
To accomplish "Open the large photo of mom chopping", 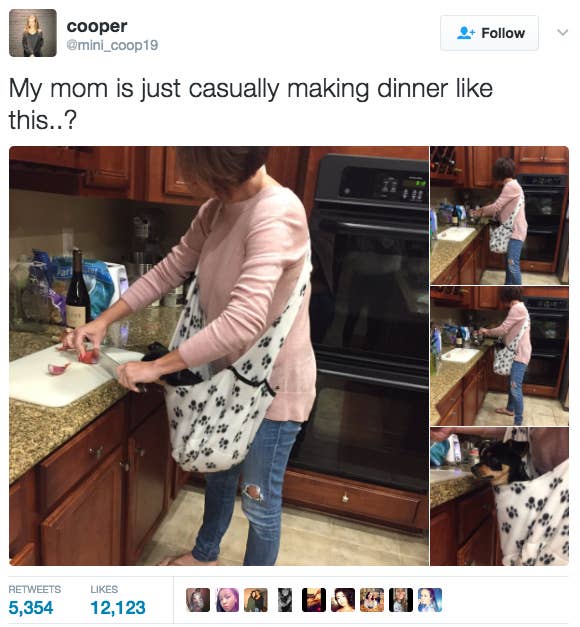I will click(x=219, y=355).
